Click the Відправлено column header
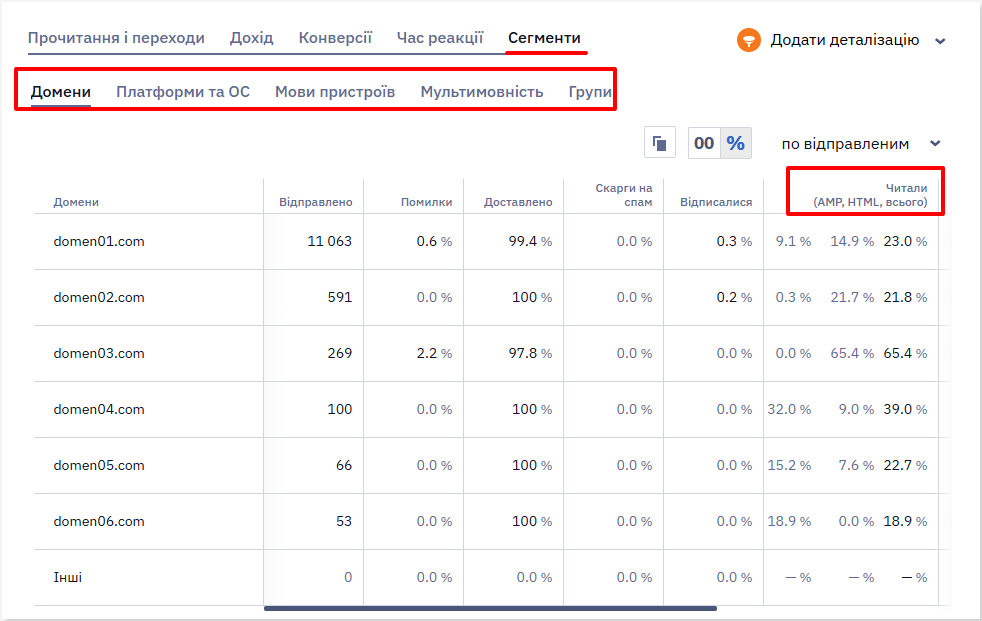This screenshot has height=621, width=982. click(316, 202)
